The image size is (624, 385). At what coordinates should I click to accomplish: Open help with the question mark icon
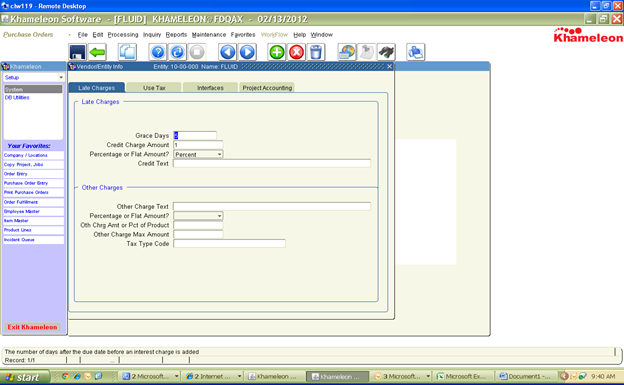158,52
